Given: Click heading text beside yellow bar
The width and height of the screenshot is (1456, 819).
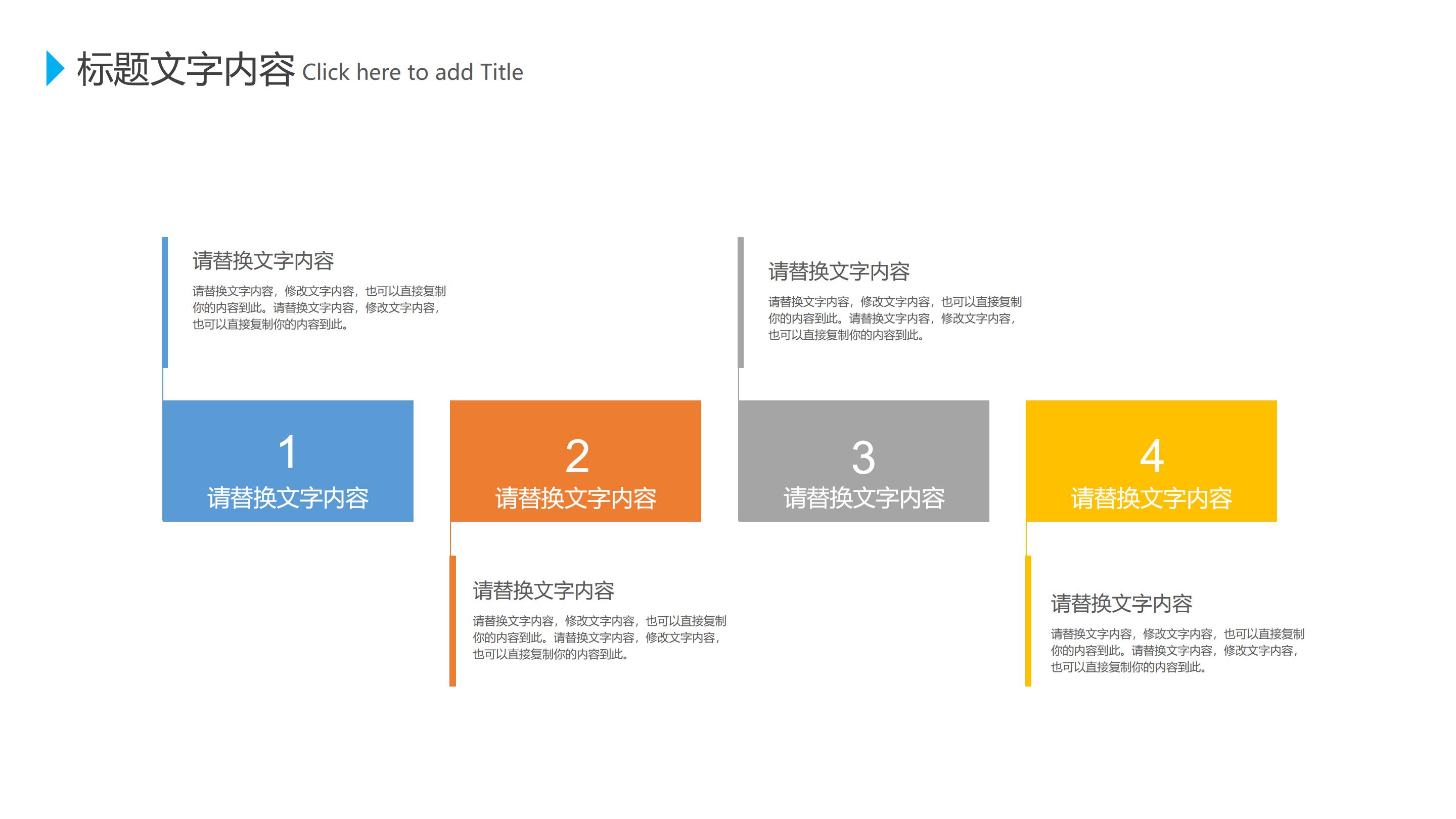Looking at the screenshot, I should coord(1121,604).
